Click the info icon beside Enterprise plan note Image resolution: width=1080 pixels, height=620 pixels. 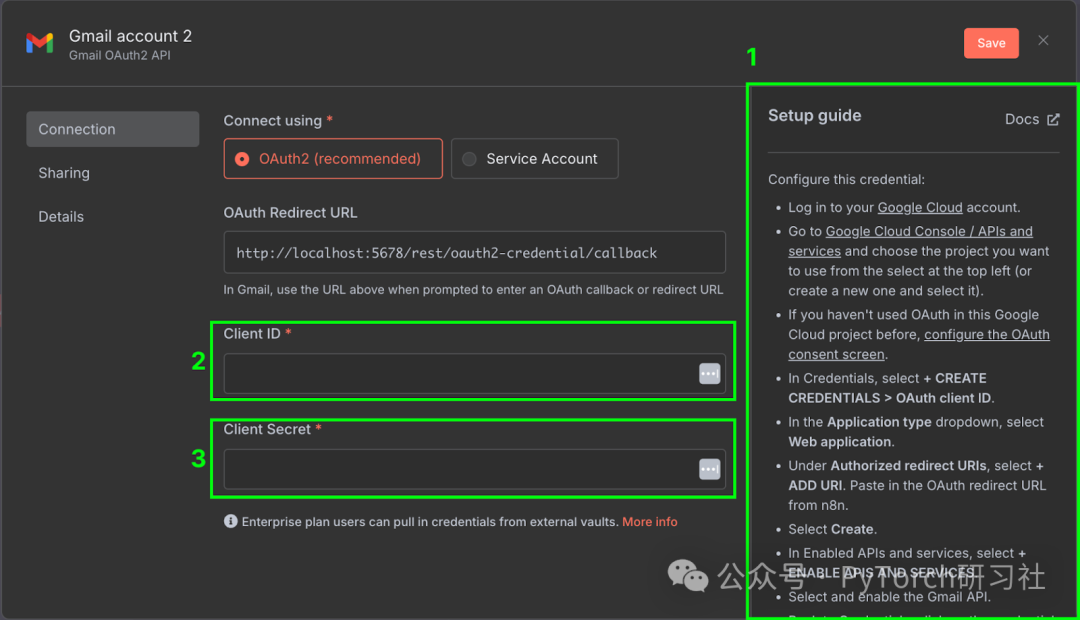231,521
